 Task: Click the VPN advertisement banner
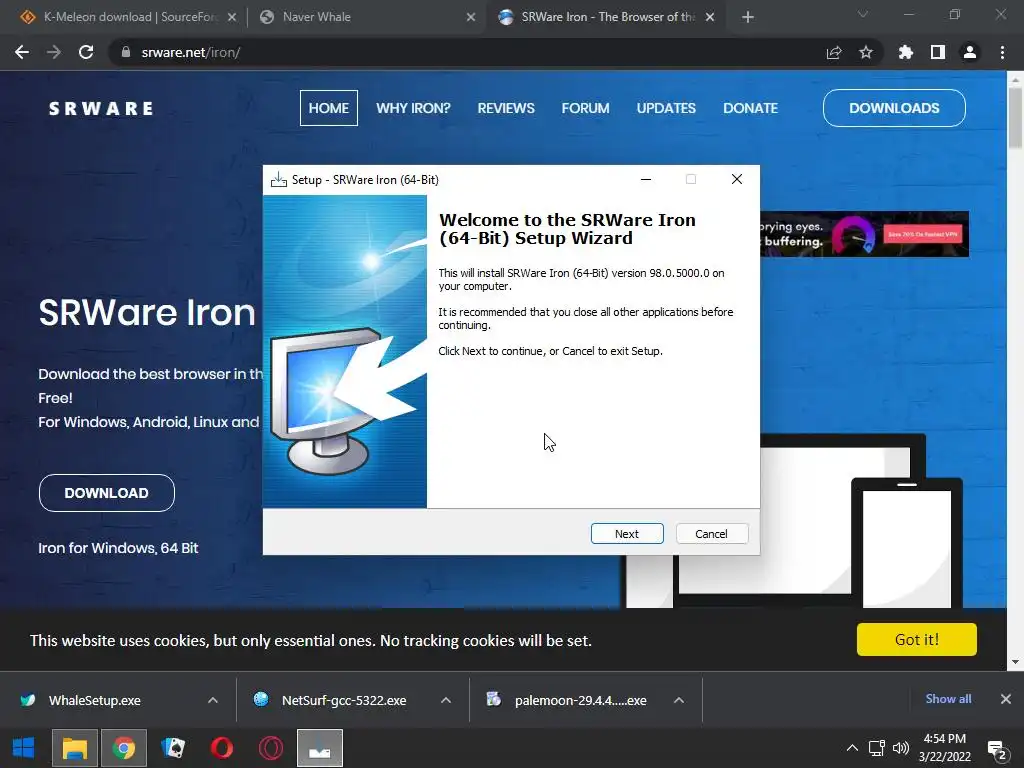[865, 234]
